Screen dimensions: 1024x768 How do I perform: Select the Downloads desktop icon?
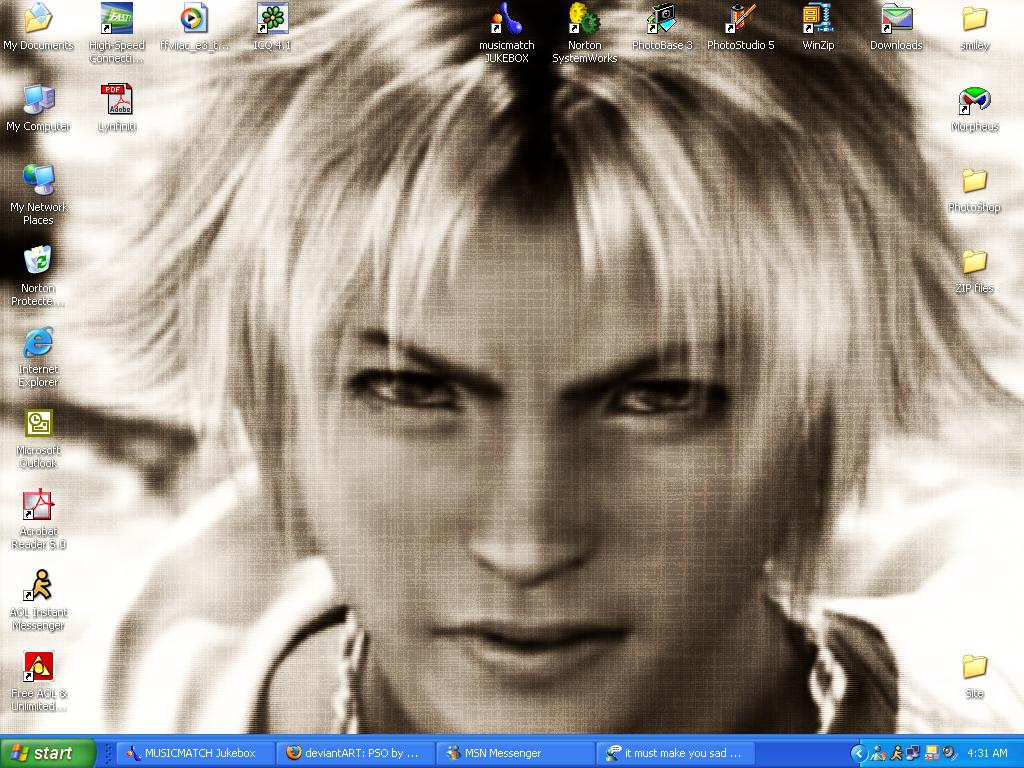pos(896,18)
